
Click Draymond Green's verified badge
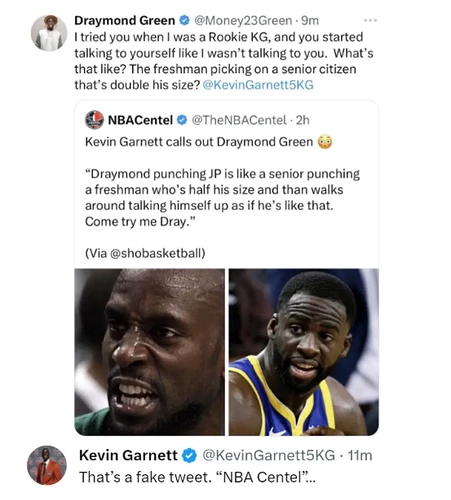pos(184,21)
